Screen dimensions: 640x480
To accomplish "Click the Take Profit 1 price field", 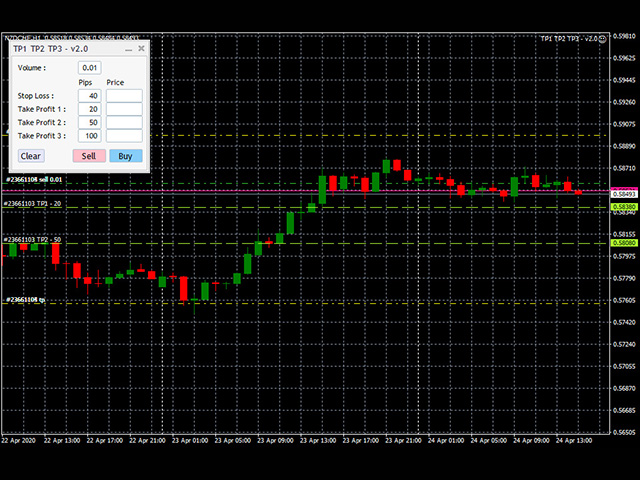I will (124, 109).
